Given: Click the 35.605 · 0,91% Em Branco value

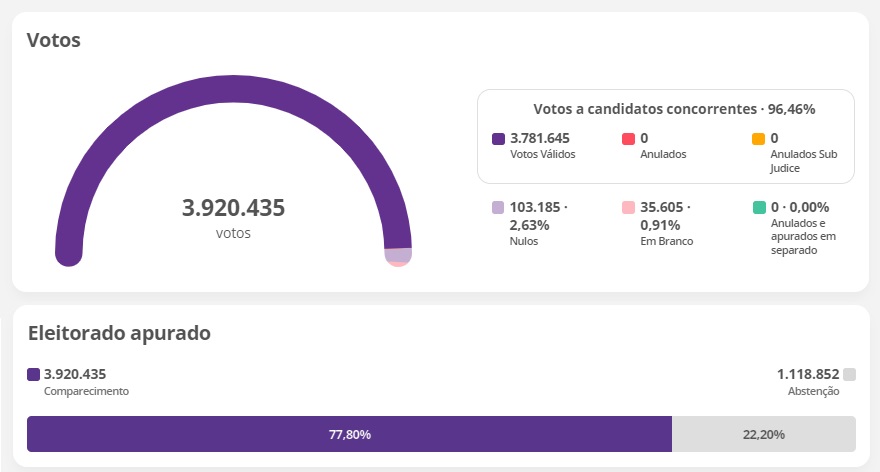Looking at the screenshot, I should [x=664, y=216].
